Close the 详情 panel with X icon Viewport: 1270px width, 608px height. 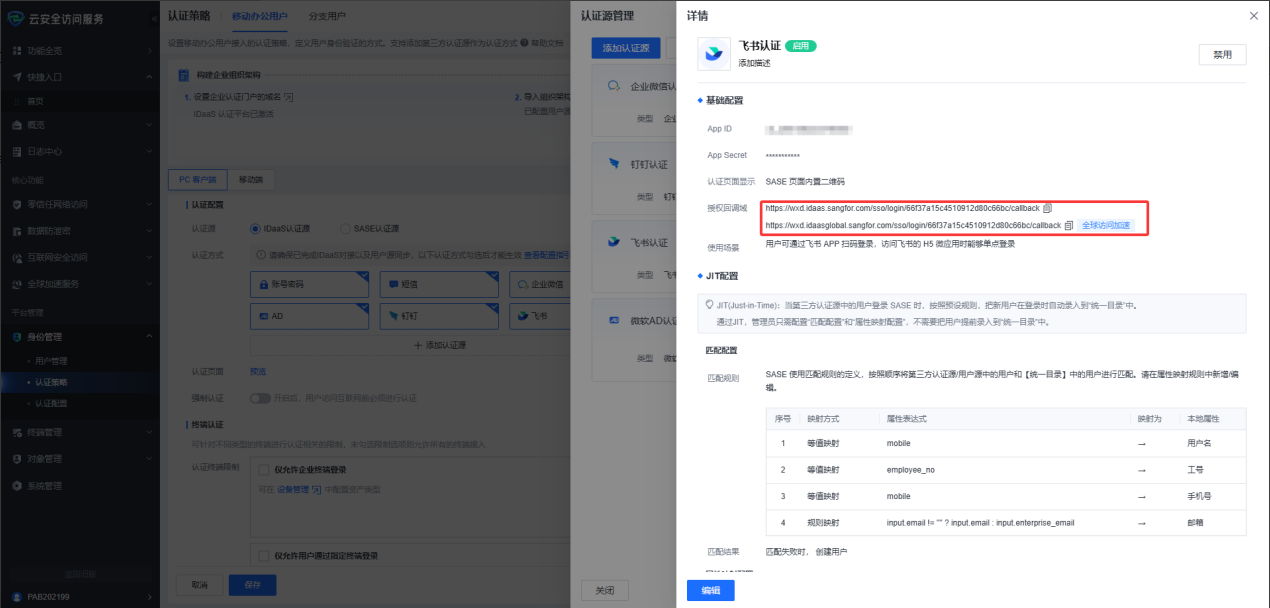click(1254, 16)
